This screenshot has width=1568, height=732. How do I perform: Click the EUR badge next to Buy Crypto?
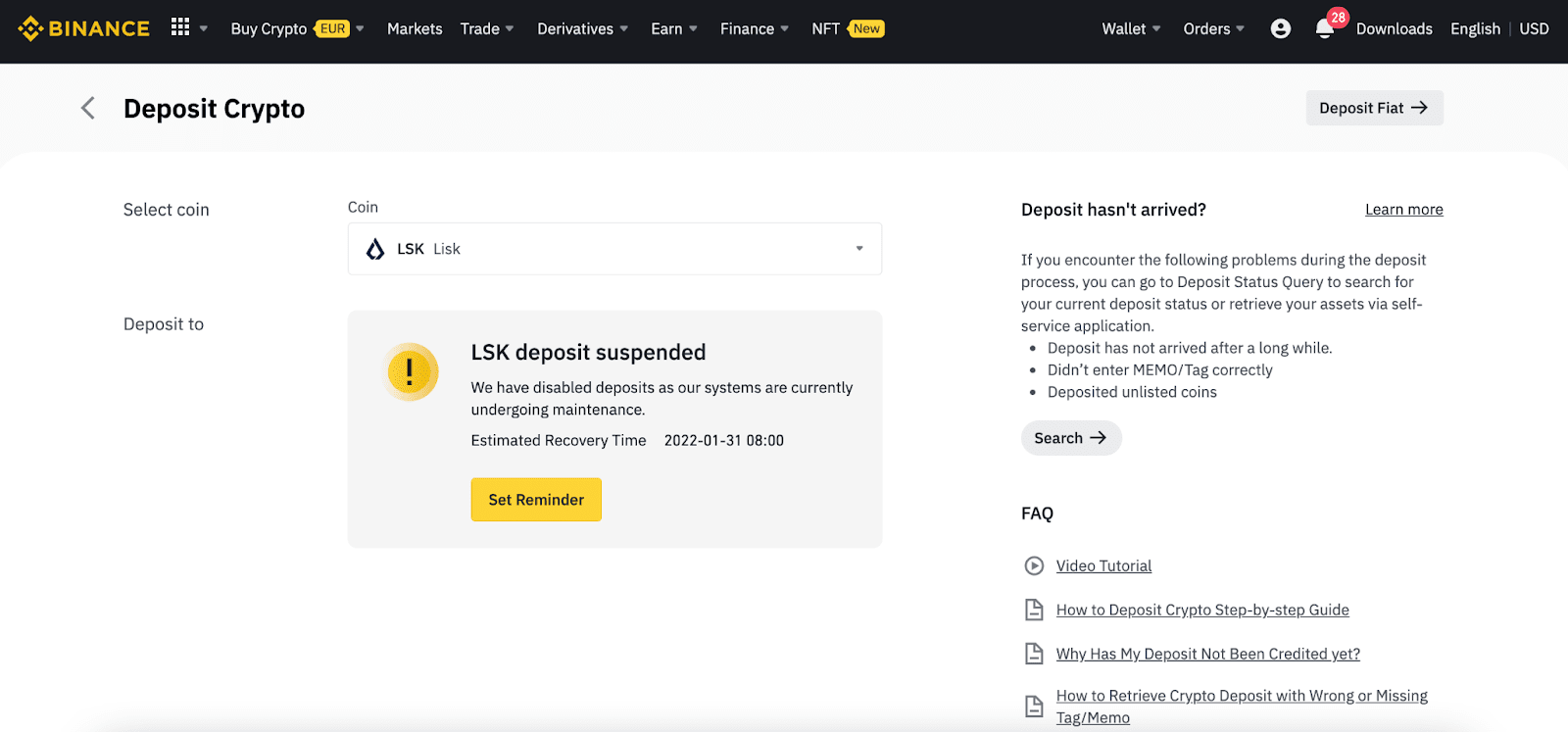click(x=332, y=28)
